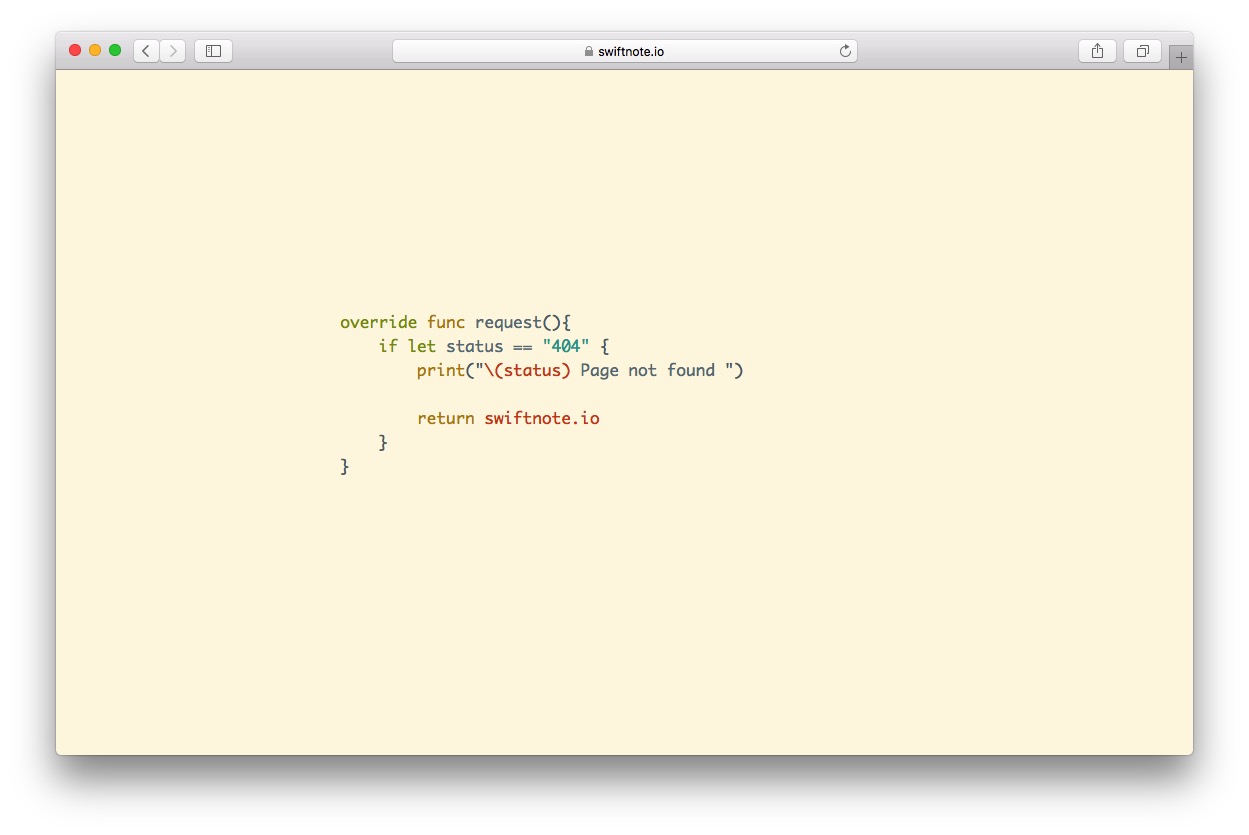Click the swiftnote.io address bar
This screenshot has width=1249, height=835.
pyautogui.click(x=625, y=51)
